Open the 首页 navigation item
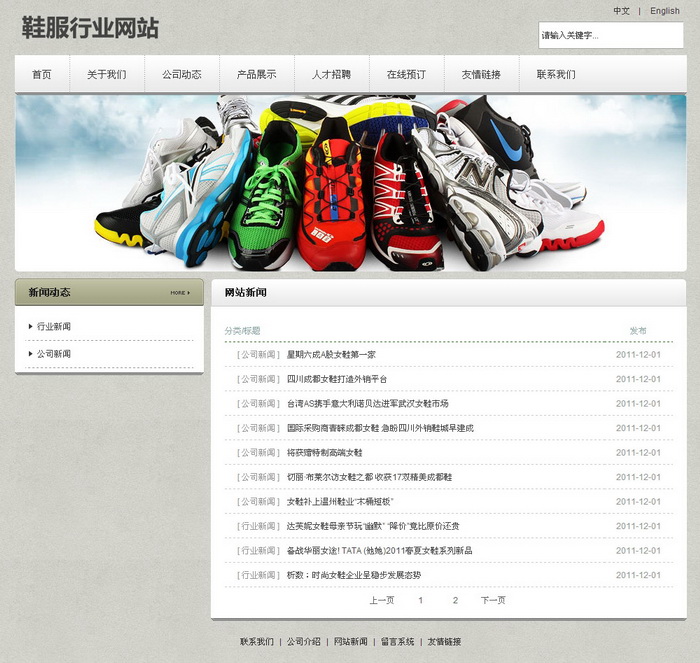Screen dimensions: 700x663 42,74
